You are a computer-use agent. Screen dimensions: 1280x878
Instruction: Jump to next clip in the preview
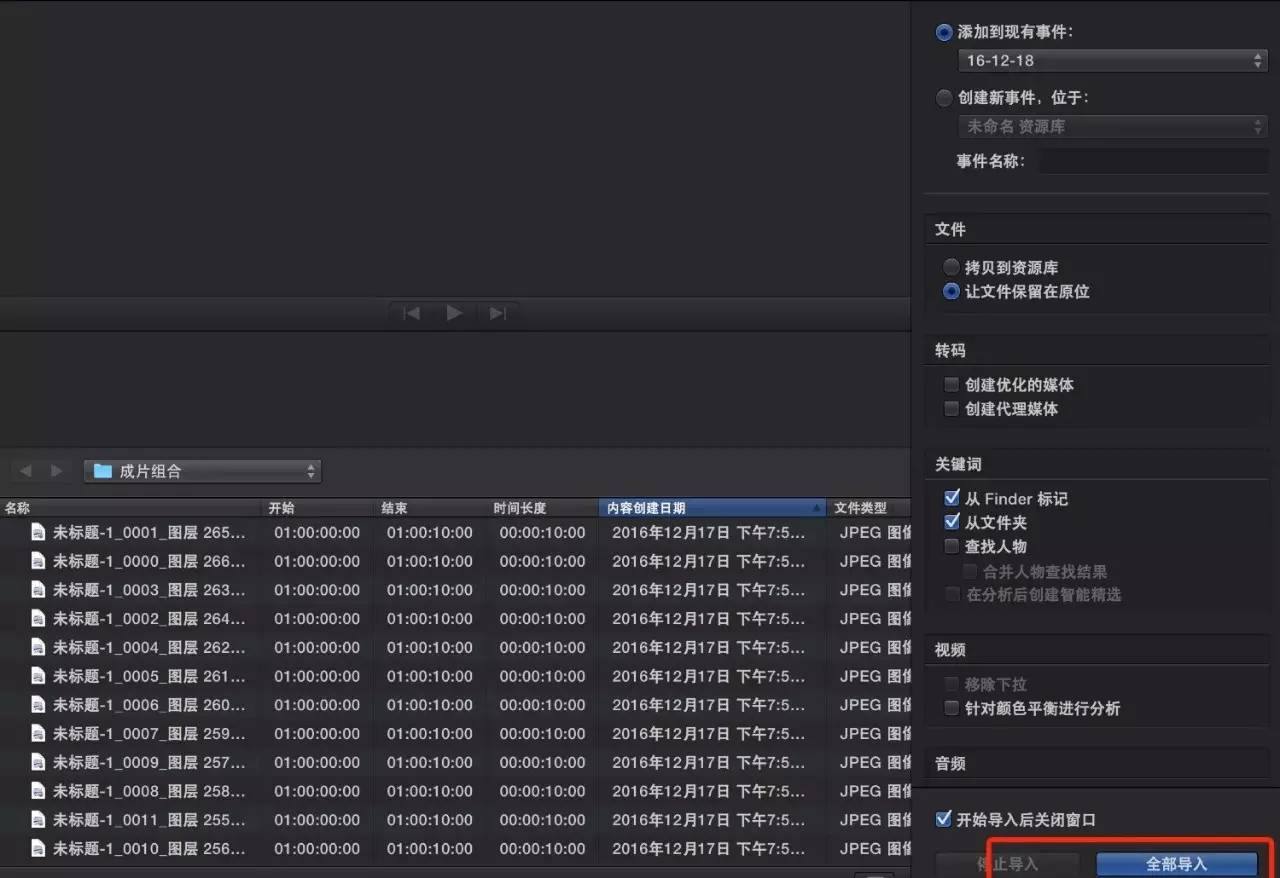pos(497,313)
